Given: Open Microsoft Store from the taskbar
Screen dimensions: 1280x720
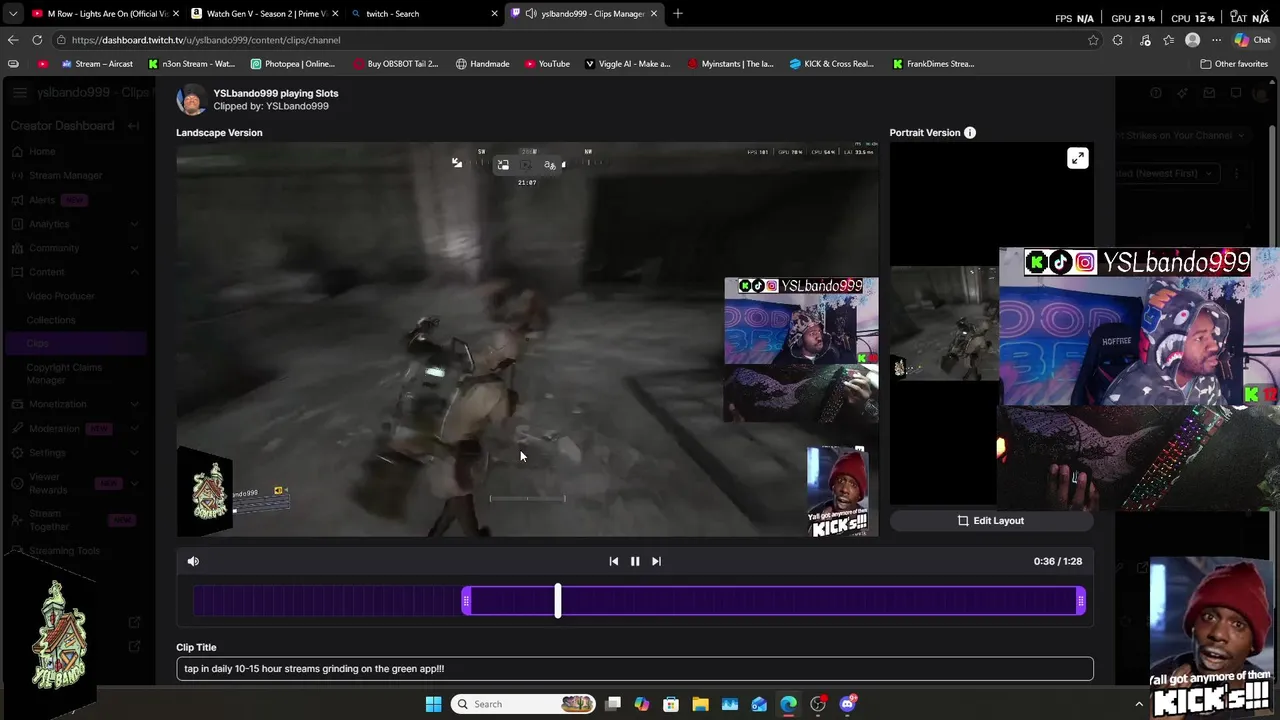Looking at the screenshot, I should click(x=671, y=704).
